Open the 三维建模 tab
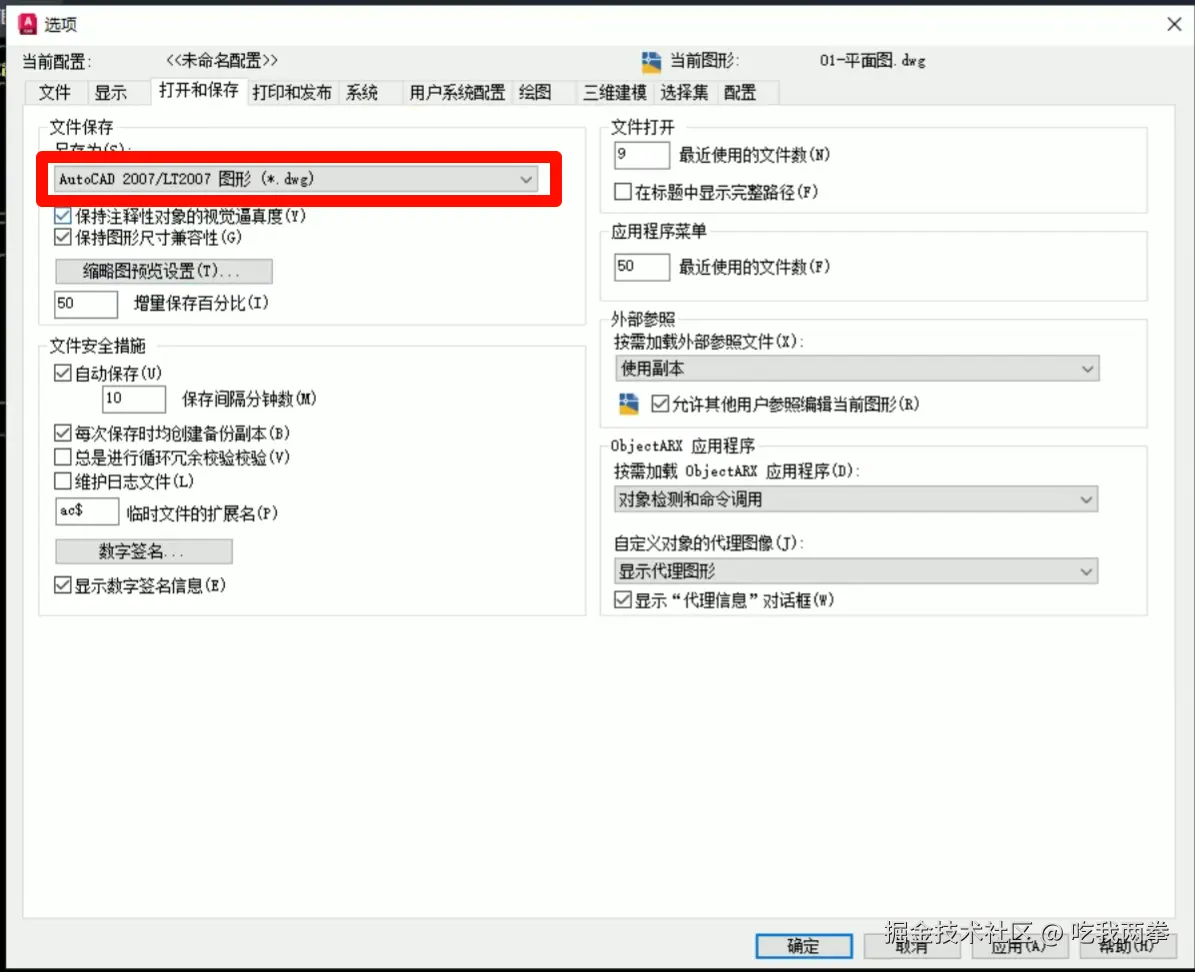This screenshot has width=1195, height=972. click(x=615, y=92)
